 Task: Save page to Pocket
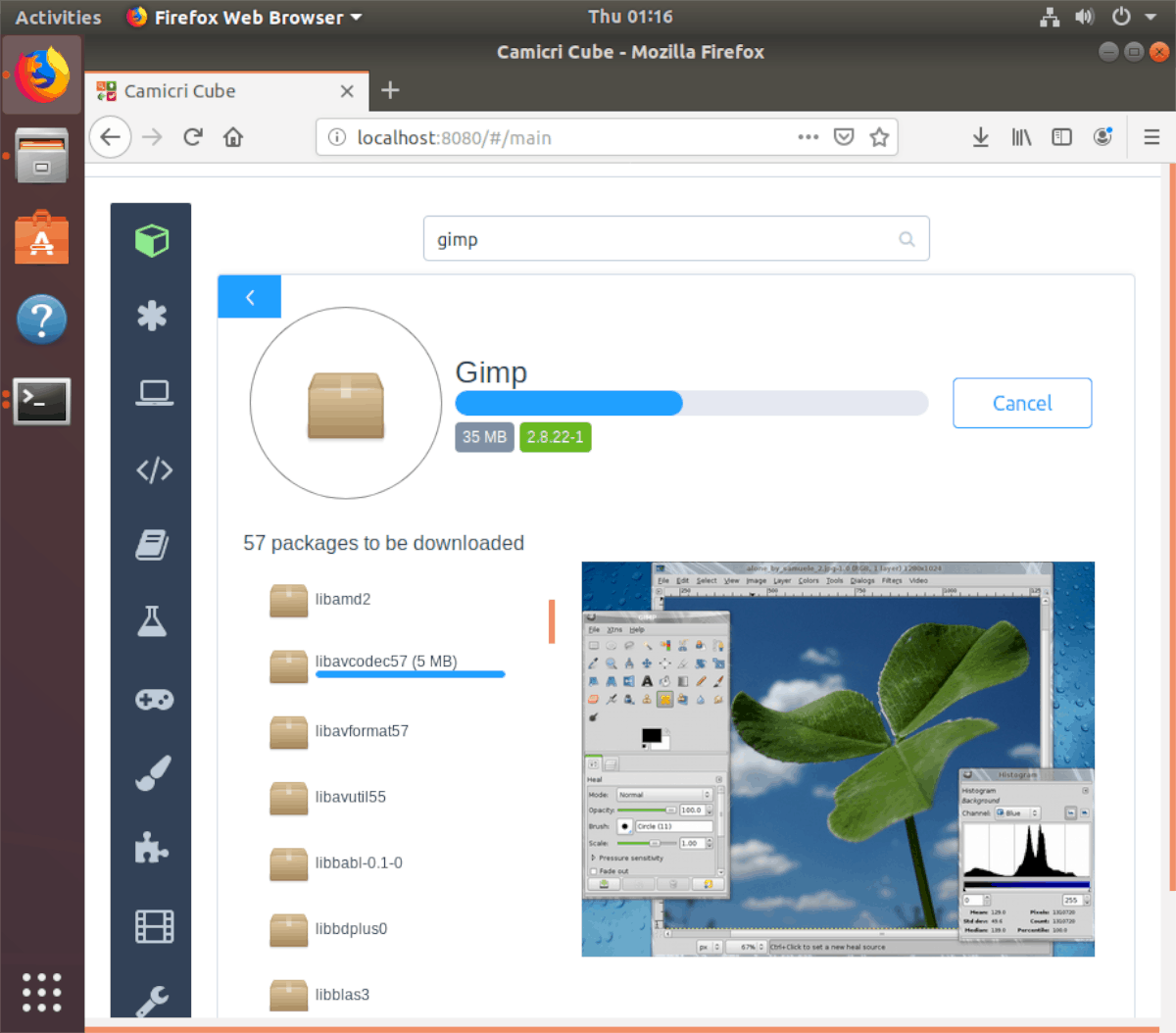(x=844, y=137)
